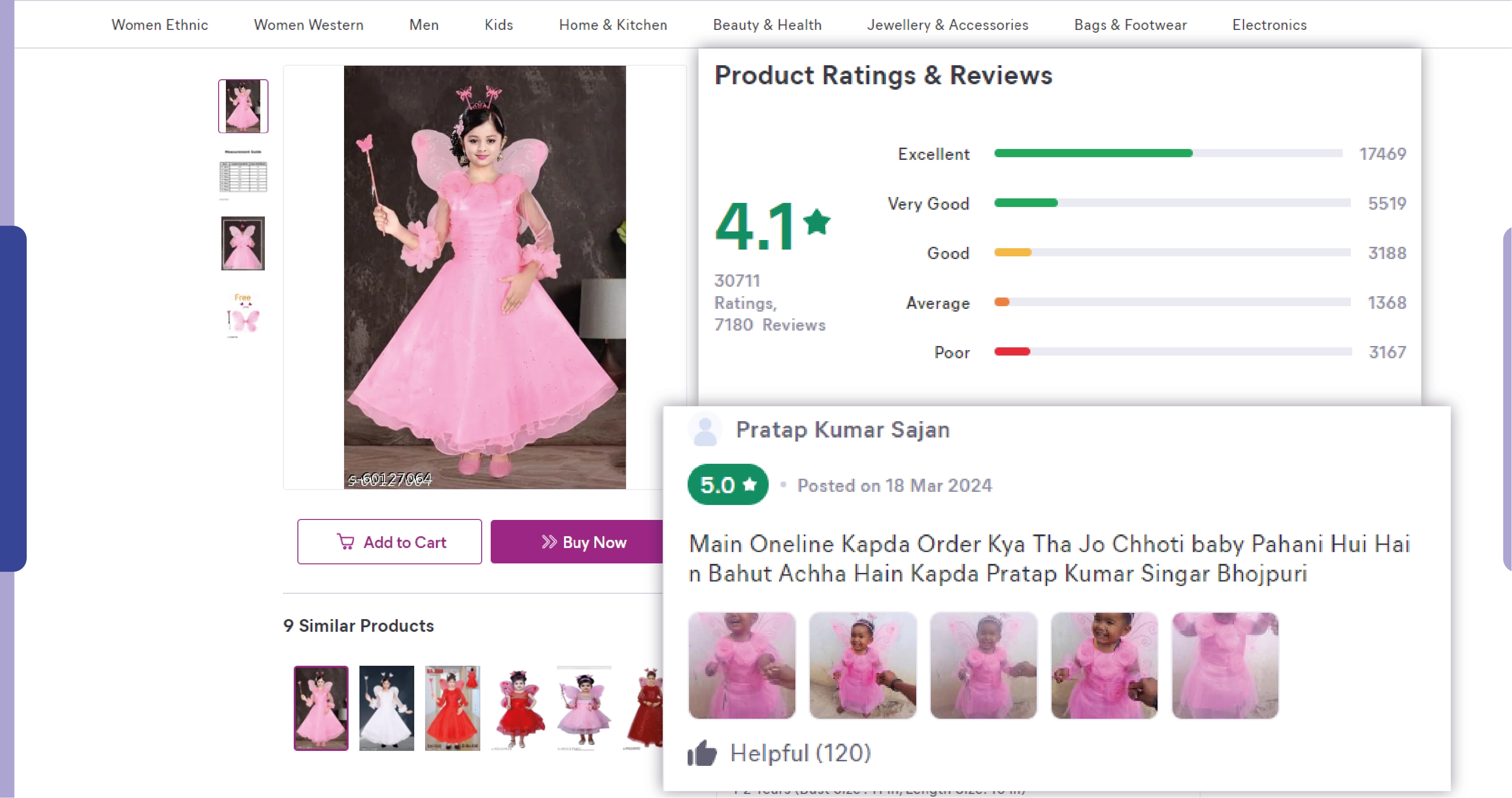Click the double-arrow icon in Buy Now

click(549, 542)
